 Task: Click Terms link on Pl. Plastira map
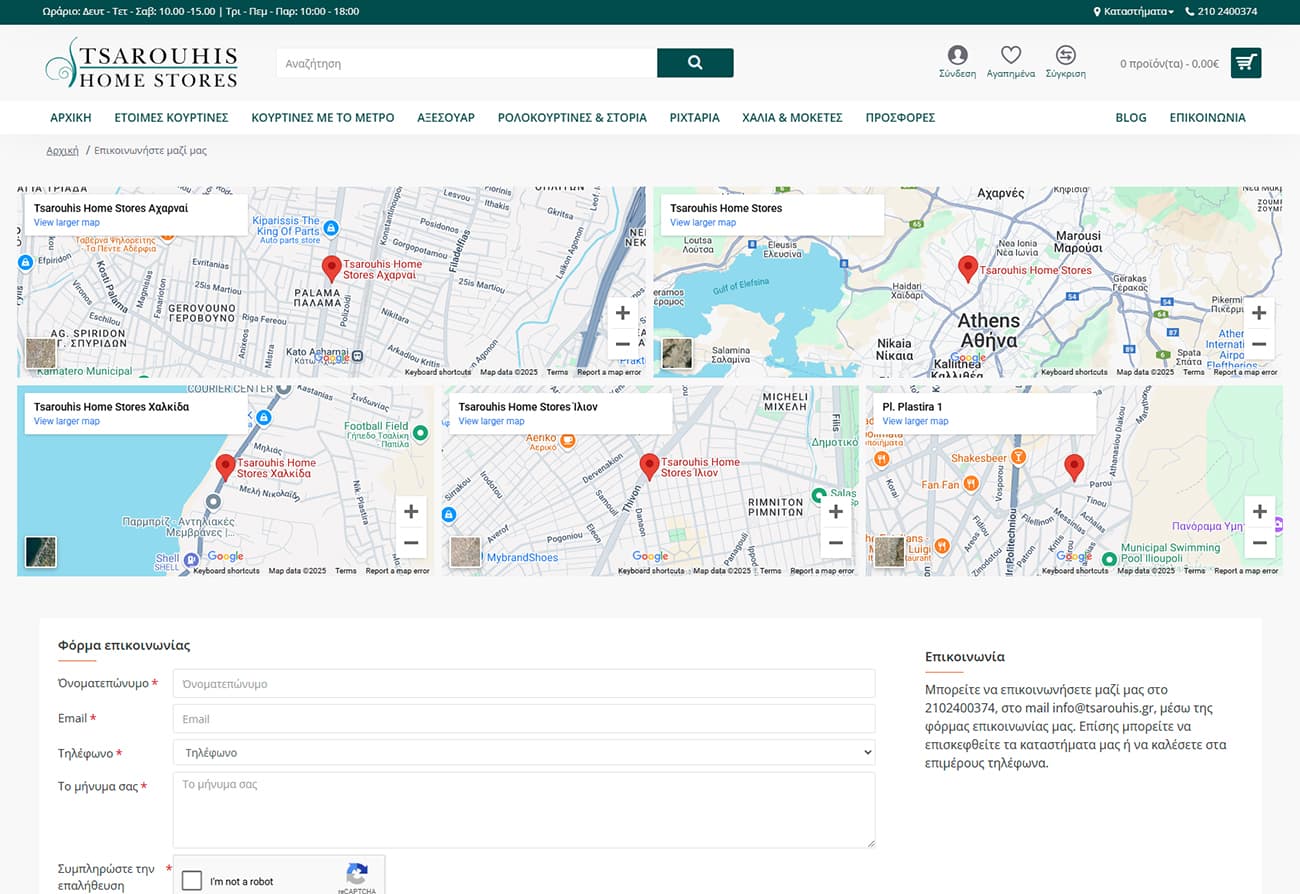point(1194,571)
